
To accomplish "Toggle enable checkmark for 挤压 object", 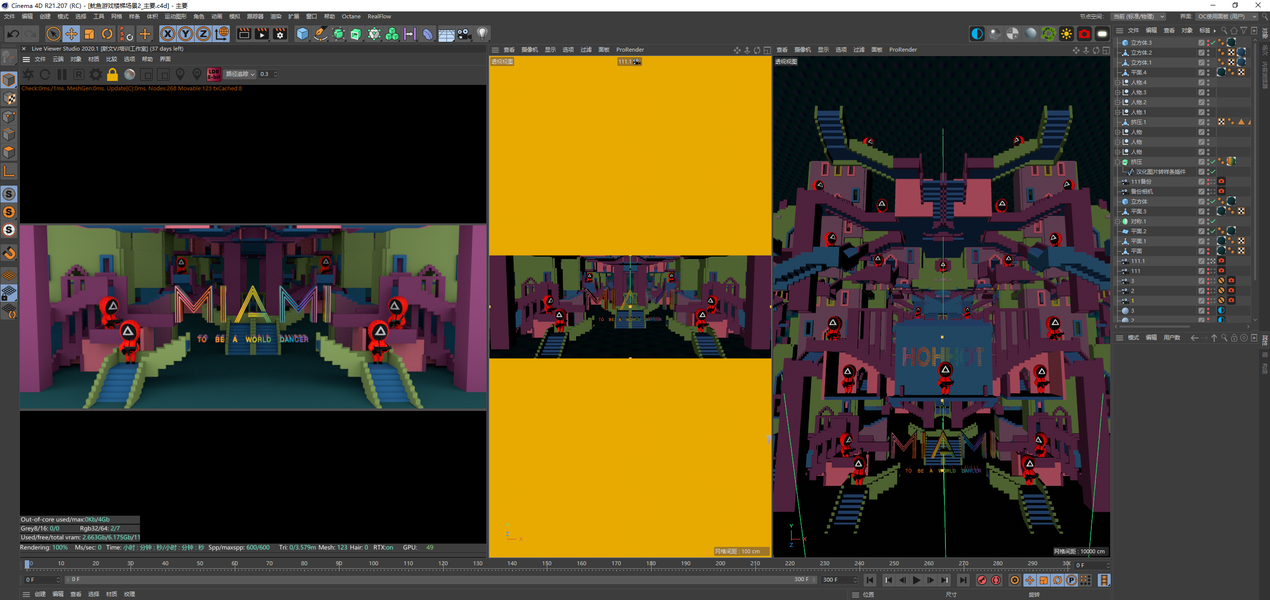I will tap(1214, 161).
